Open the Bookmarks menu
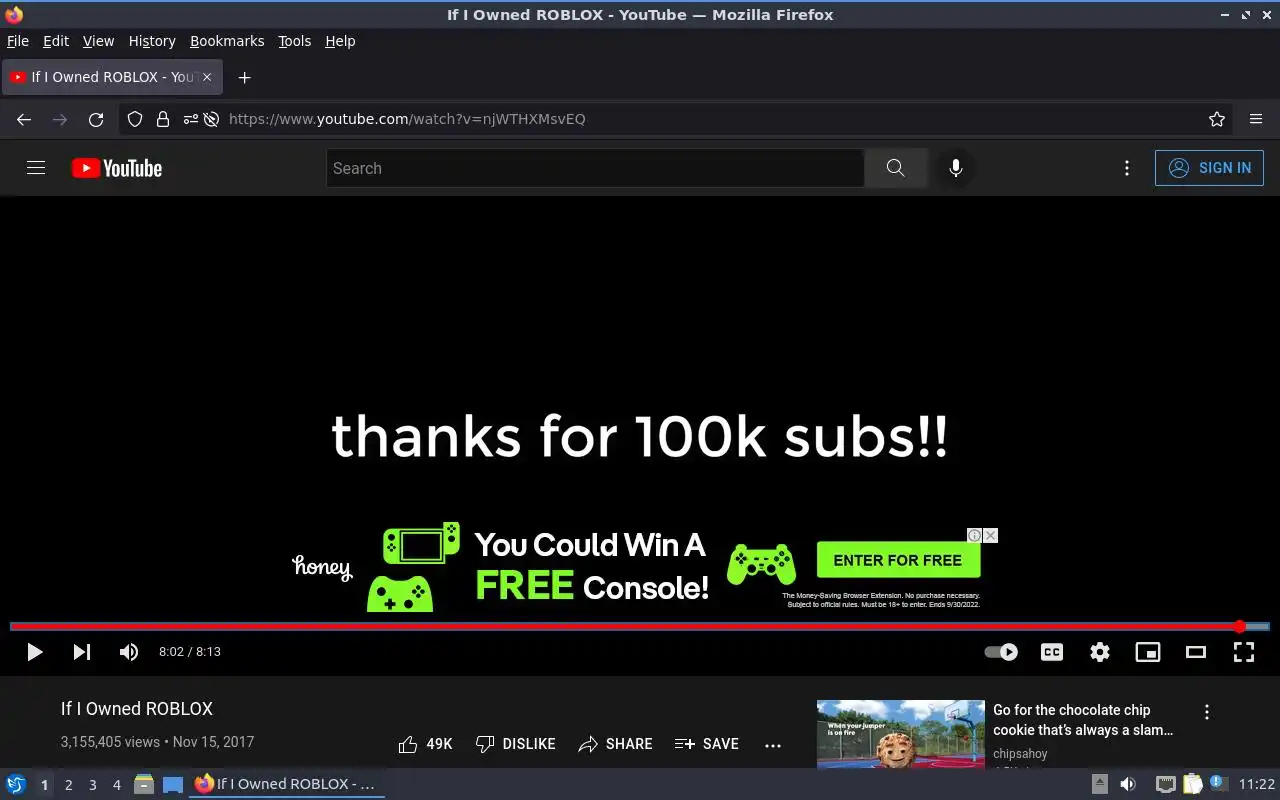The image size is (1280, 800). (x=227, y=41)
